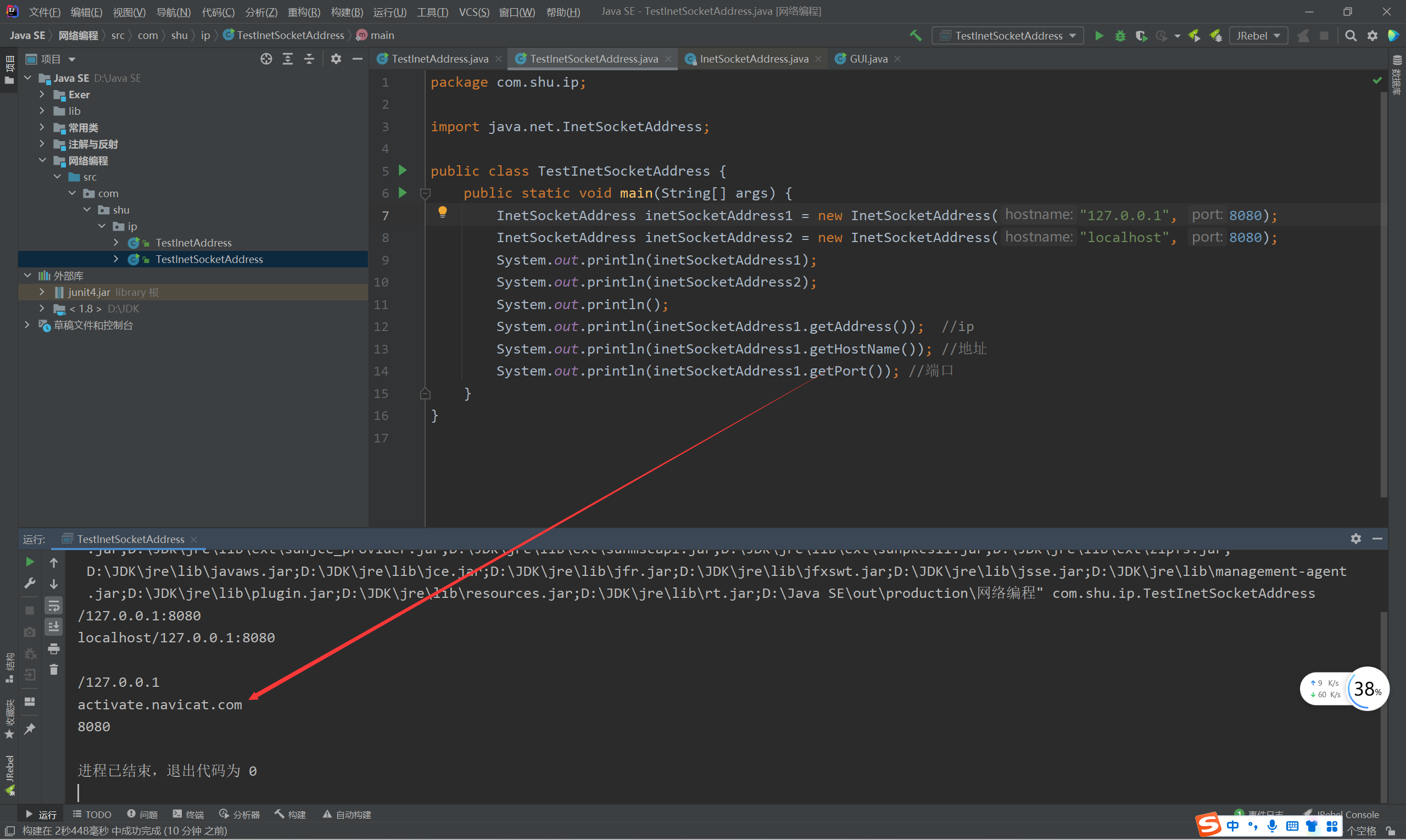
Task: Expand 草稿文件和控制台 node
Action: [27, 325]
